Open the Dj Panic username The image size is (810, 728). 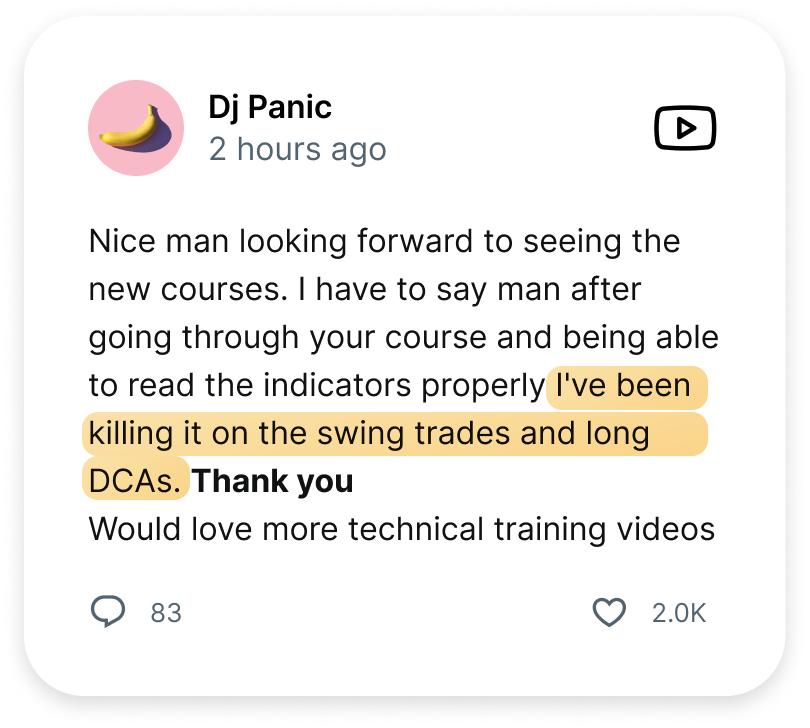click(x=270, y=107)
